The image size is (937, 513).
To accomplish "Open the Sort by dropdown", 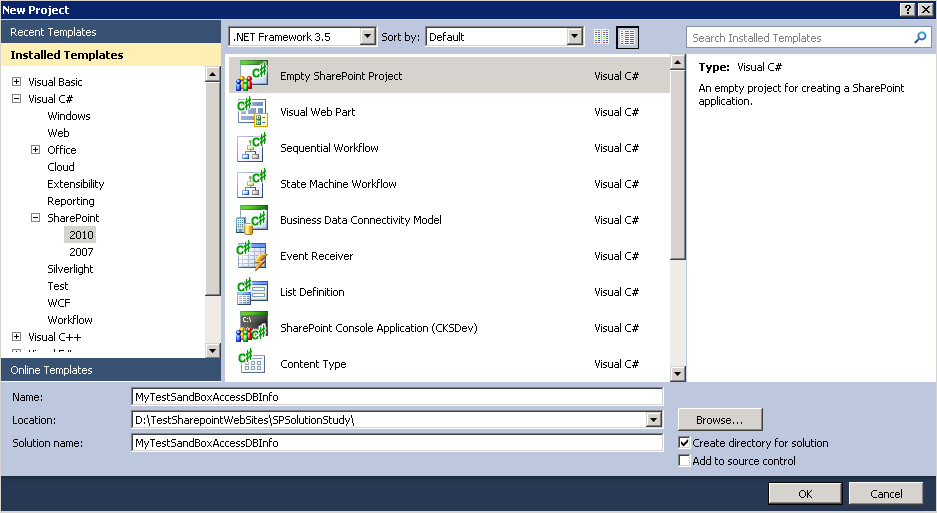I will pos(575,37).
